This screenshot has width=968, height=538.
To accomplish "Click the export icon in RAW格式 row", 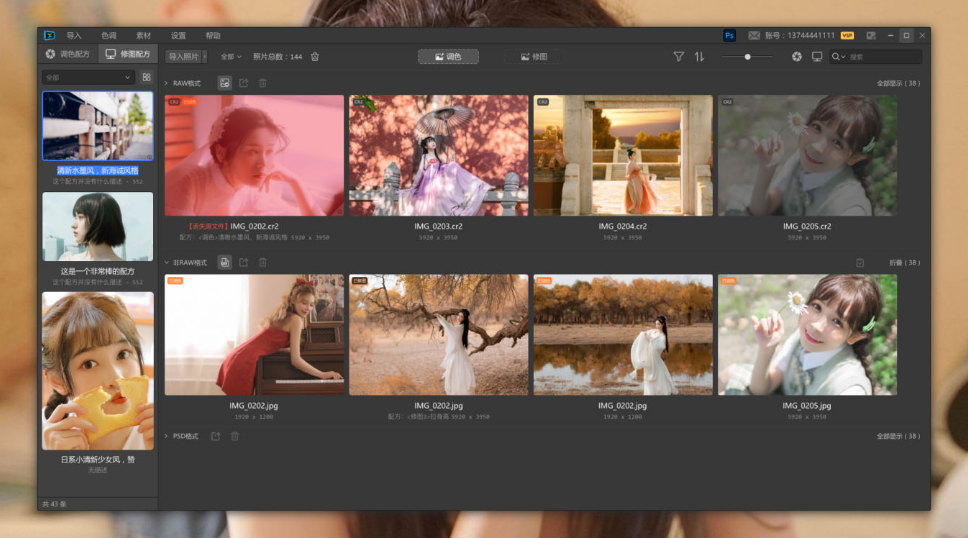I will click(243, 83).
